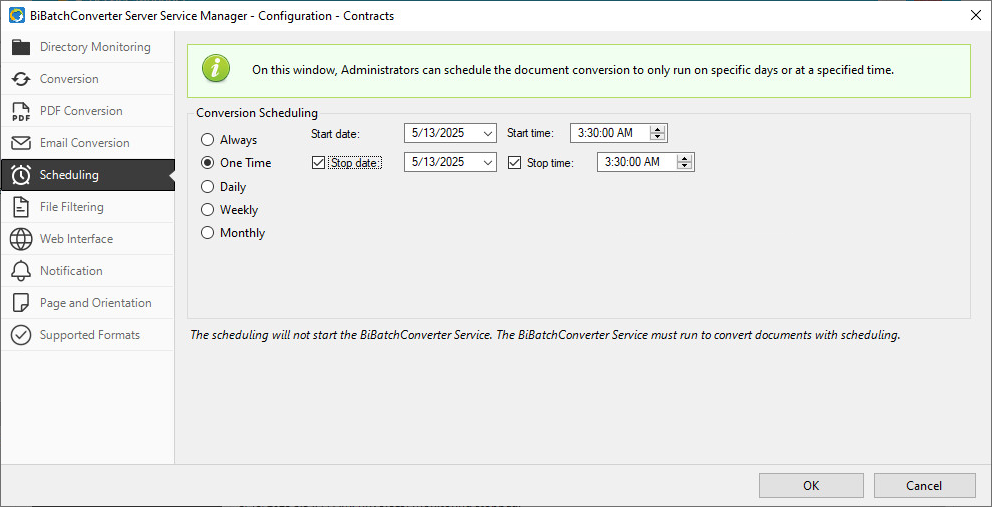The width and height of the screenshot is (992, 507).
Task: Click the Email Conversion envelope icon
Action: 21,143
